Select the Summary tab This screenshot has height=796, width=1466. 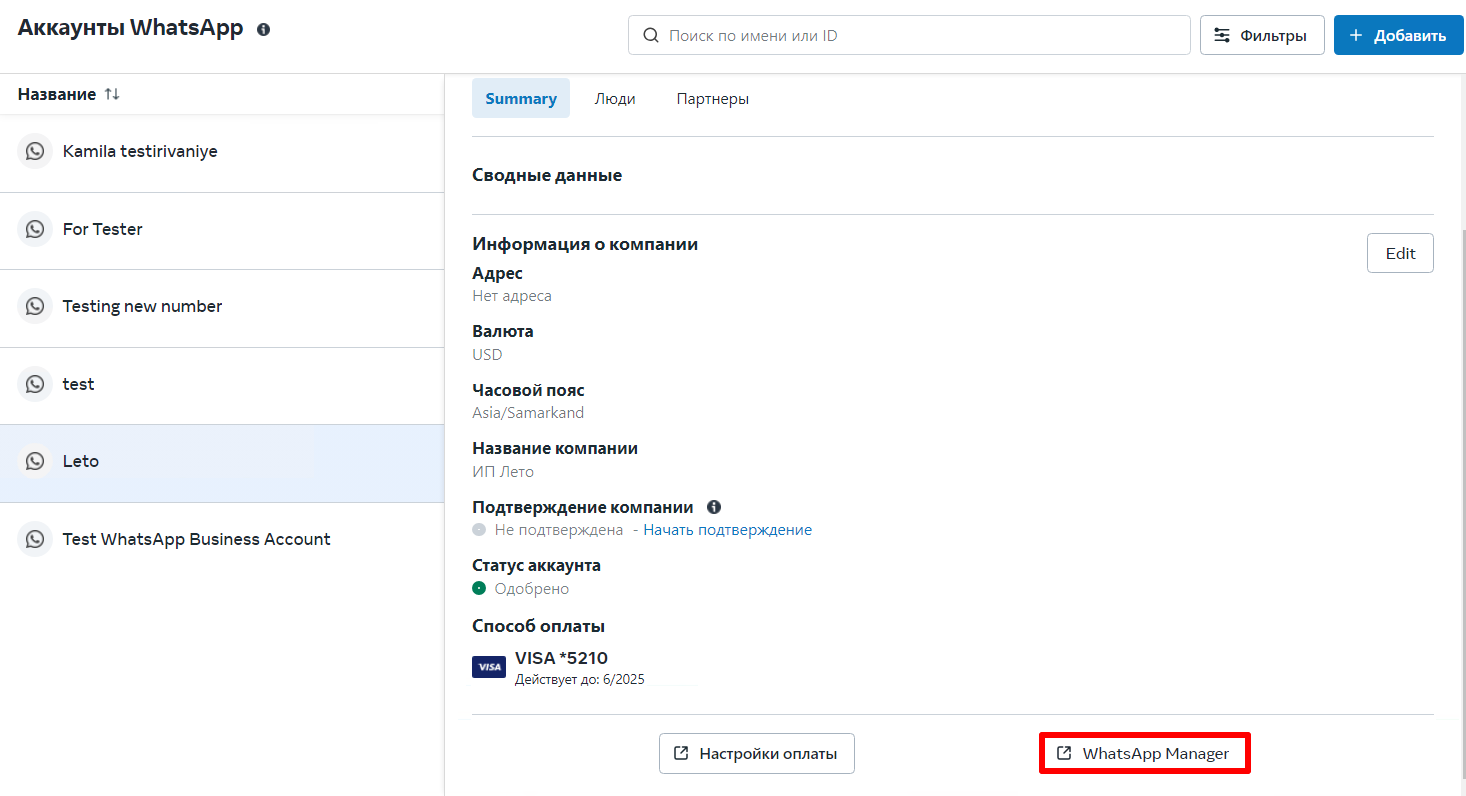[521, 99]
